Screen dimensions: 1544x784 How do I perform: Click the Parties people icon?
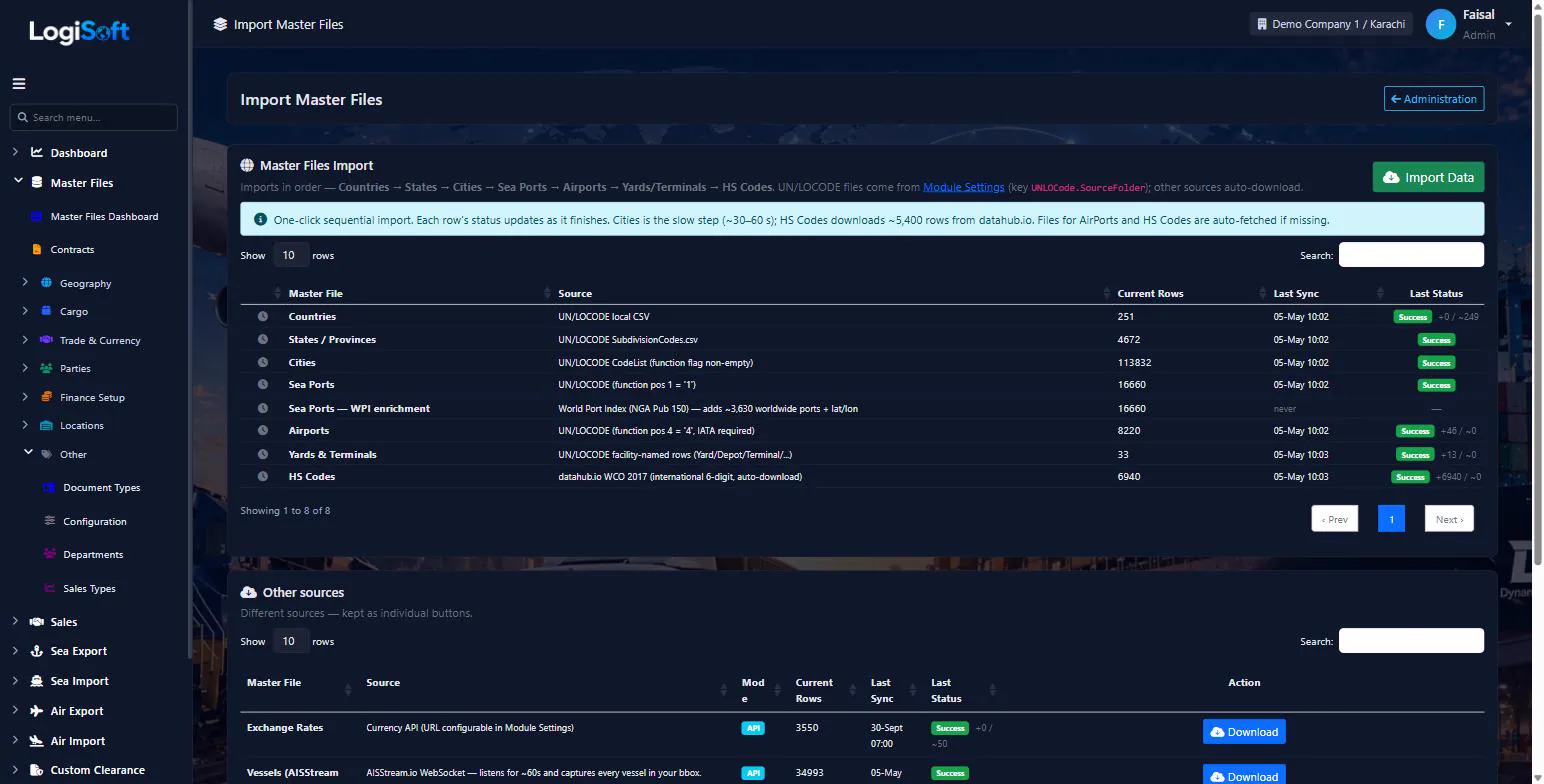46,368
